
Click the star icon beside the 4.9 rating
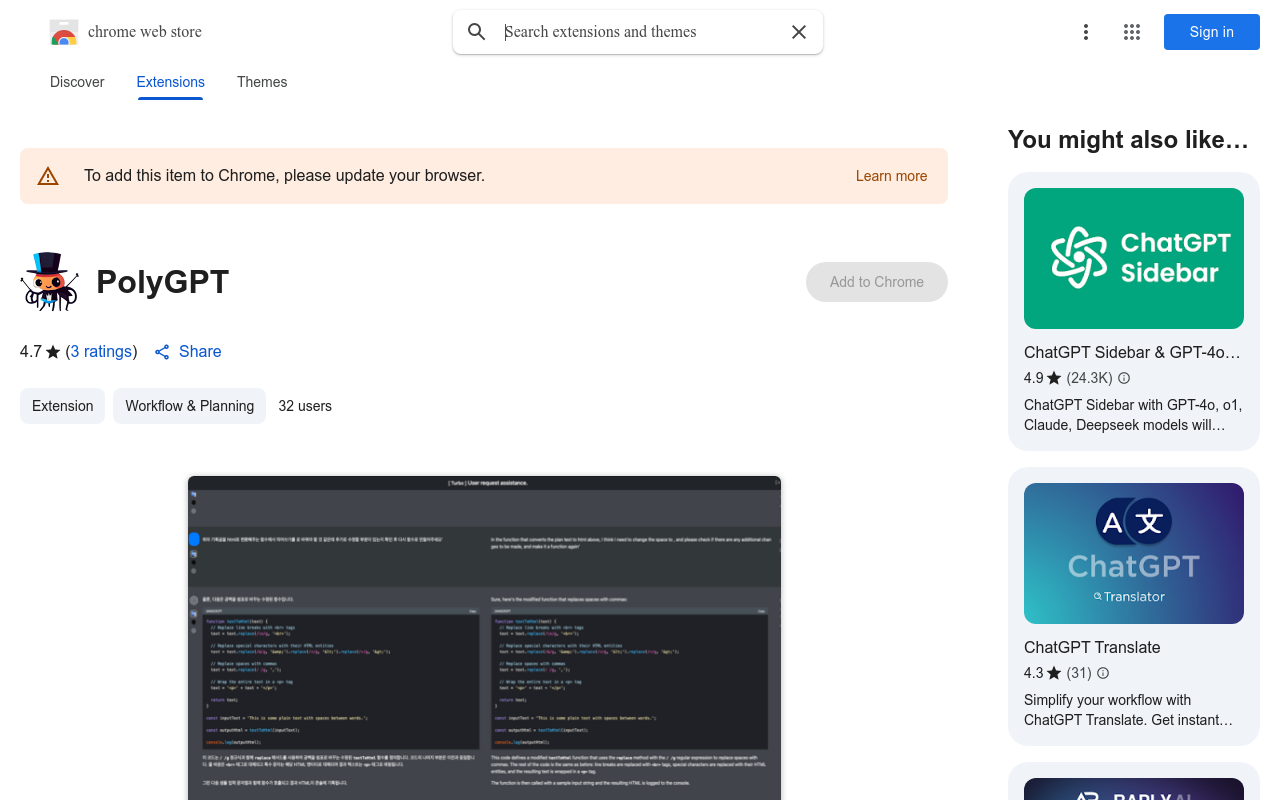pyautogui.click(x=1054, y=378)
